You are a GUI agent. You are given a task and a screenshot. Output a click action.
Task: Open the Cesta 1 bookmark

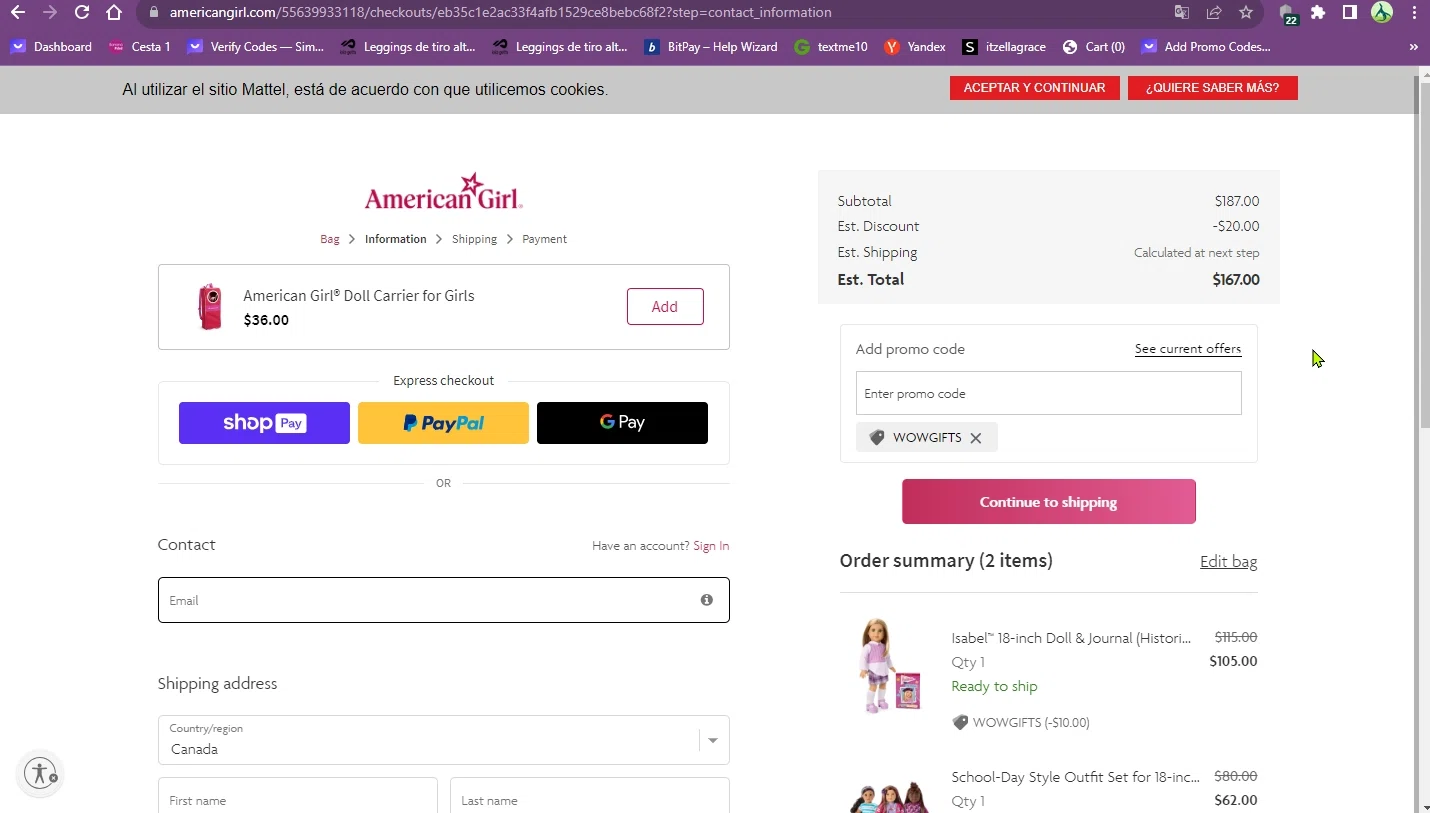point(139,47)
